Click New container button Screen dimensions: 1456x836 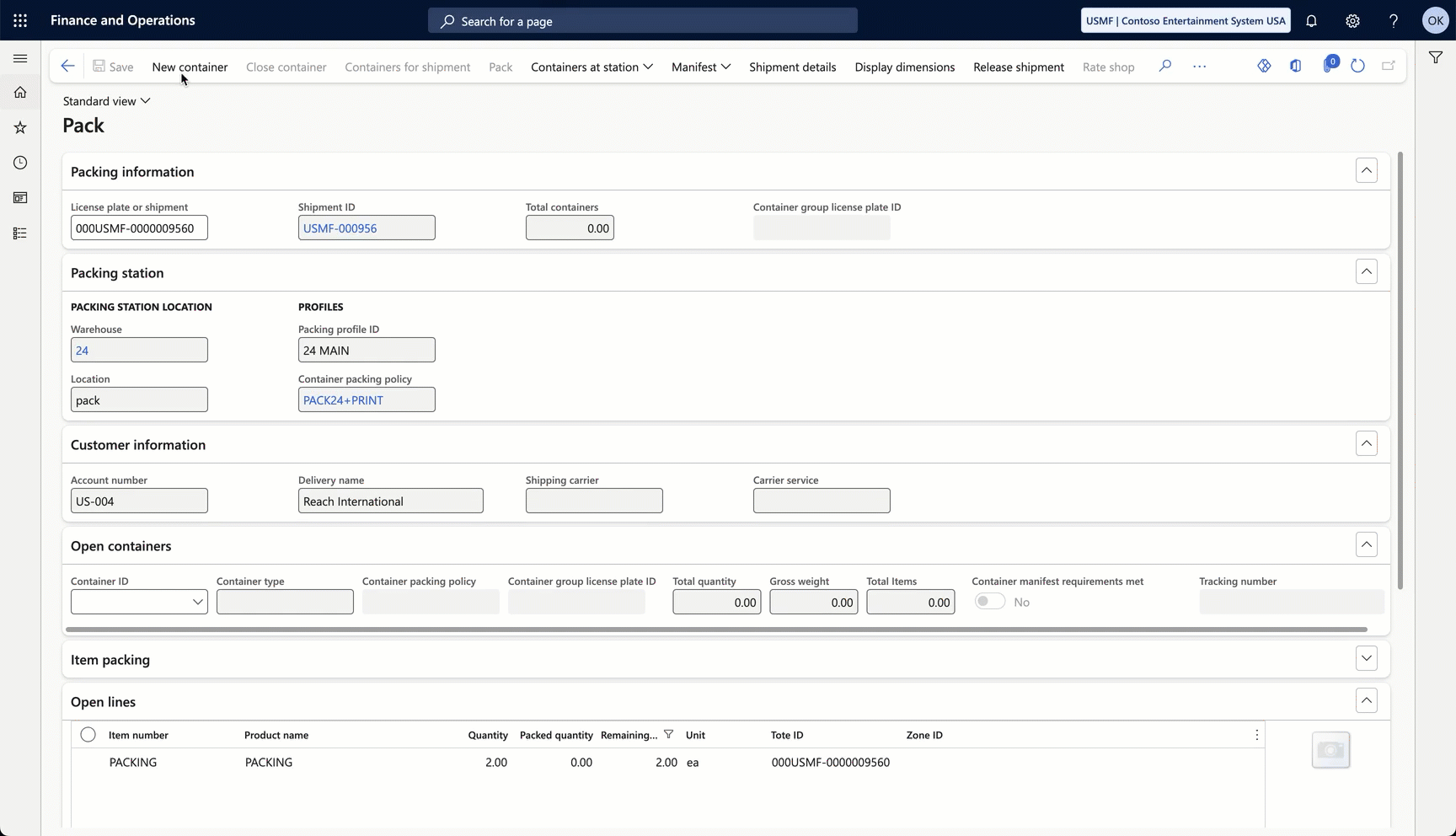(x=190, y=67)
